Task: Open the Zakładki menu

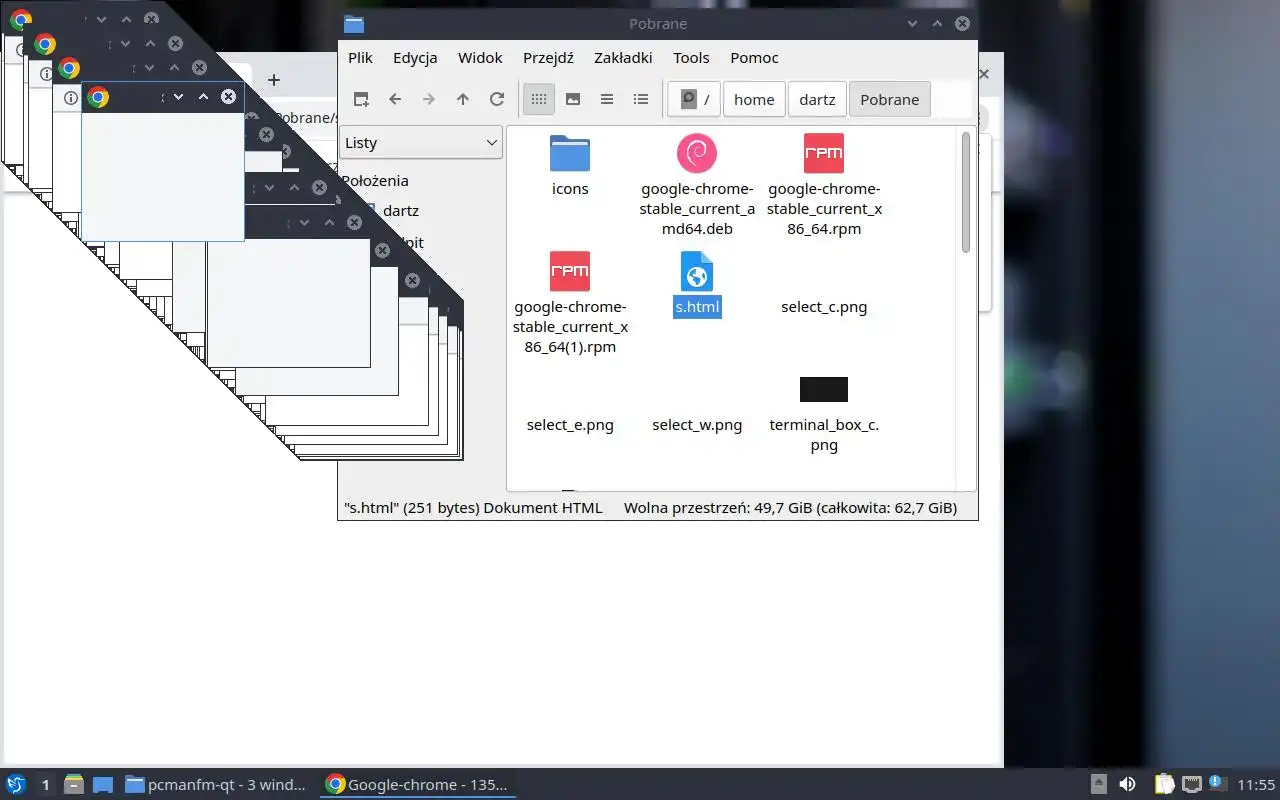Action: 623,58
